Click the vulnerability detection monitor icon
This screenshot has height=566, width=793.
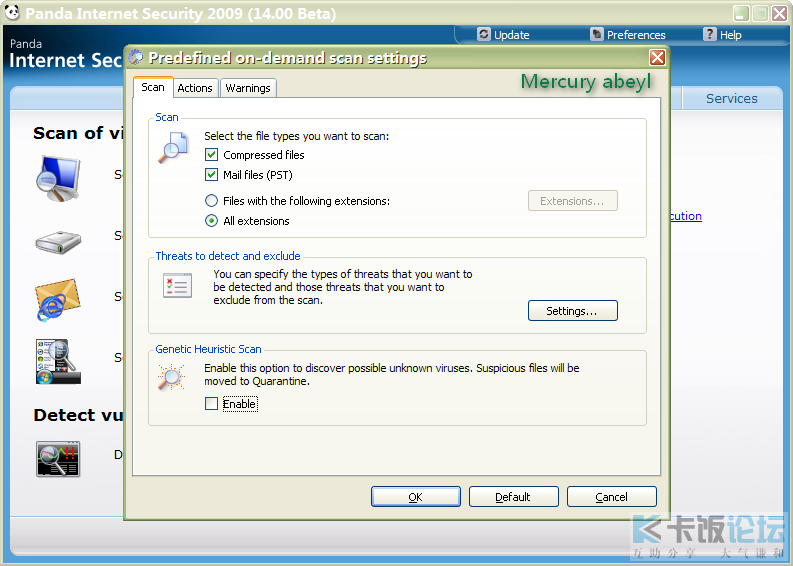[x=58, y=459]
